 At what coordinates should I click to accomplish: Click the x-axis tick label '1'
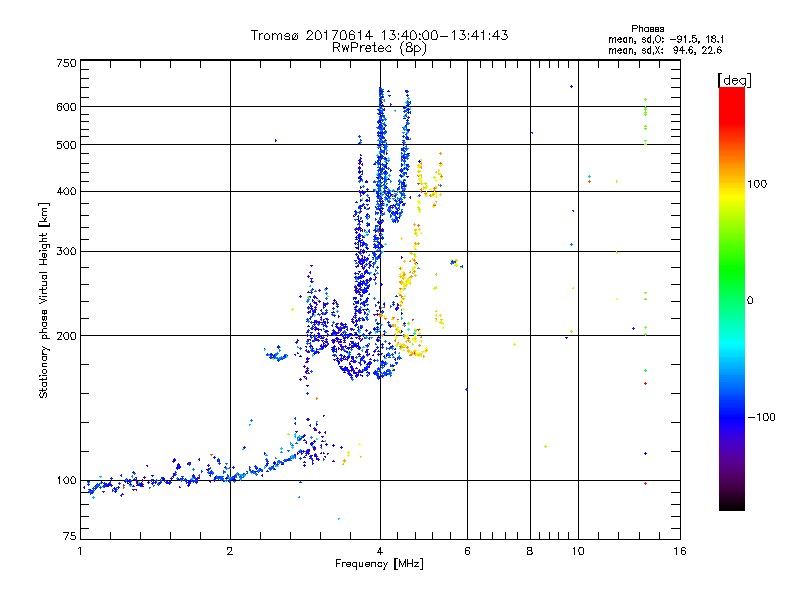click(x=80, y=551)
